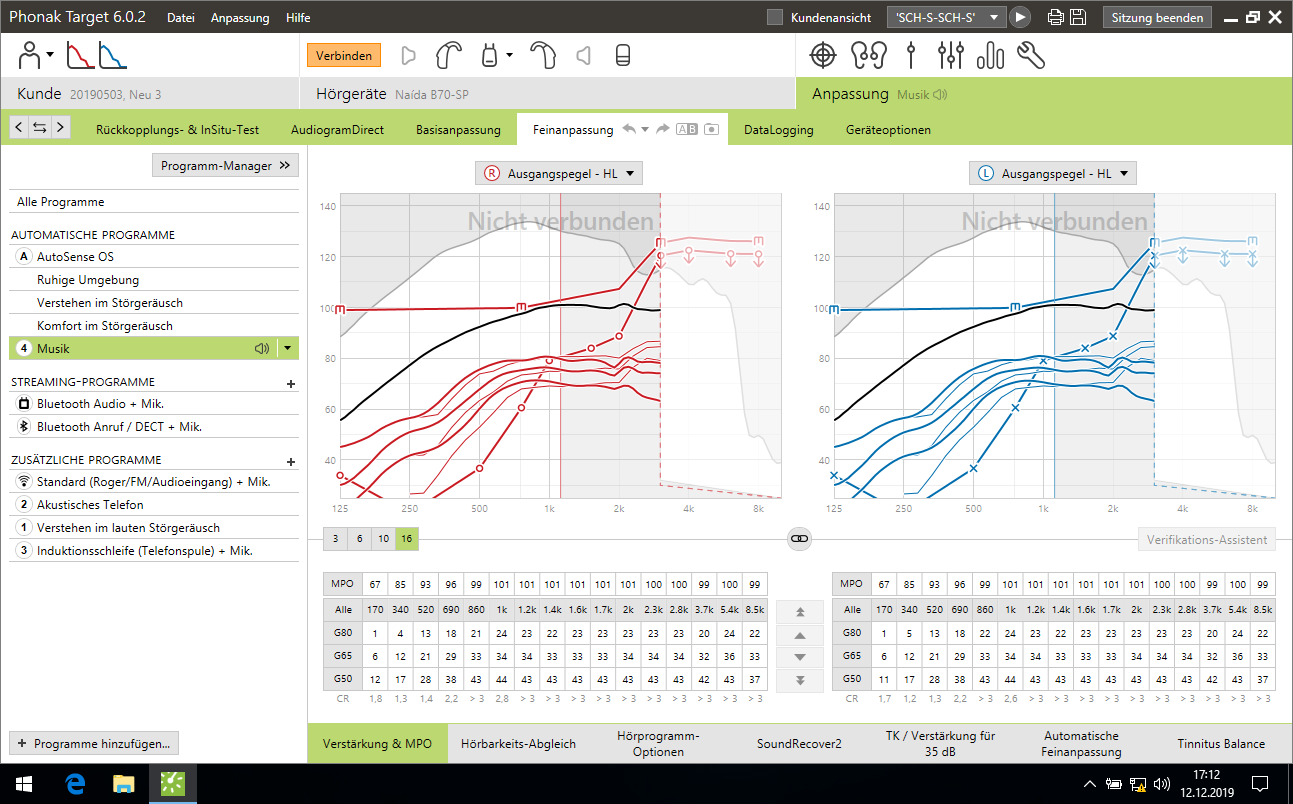Image resolution: width=1293 pixels, height=804 pixels.
Task: Open left Ausgangspegel - HL dropdown
Action: point(1053,173)
